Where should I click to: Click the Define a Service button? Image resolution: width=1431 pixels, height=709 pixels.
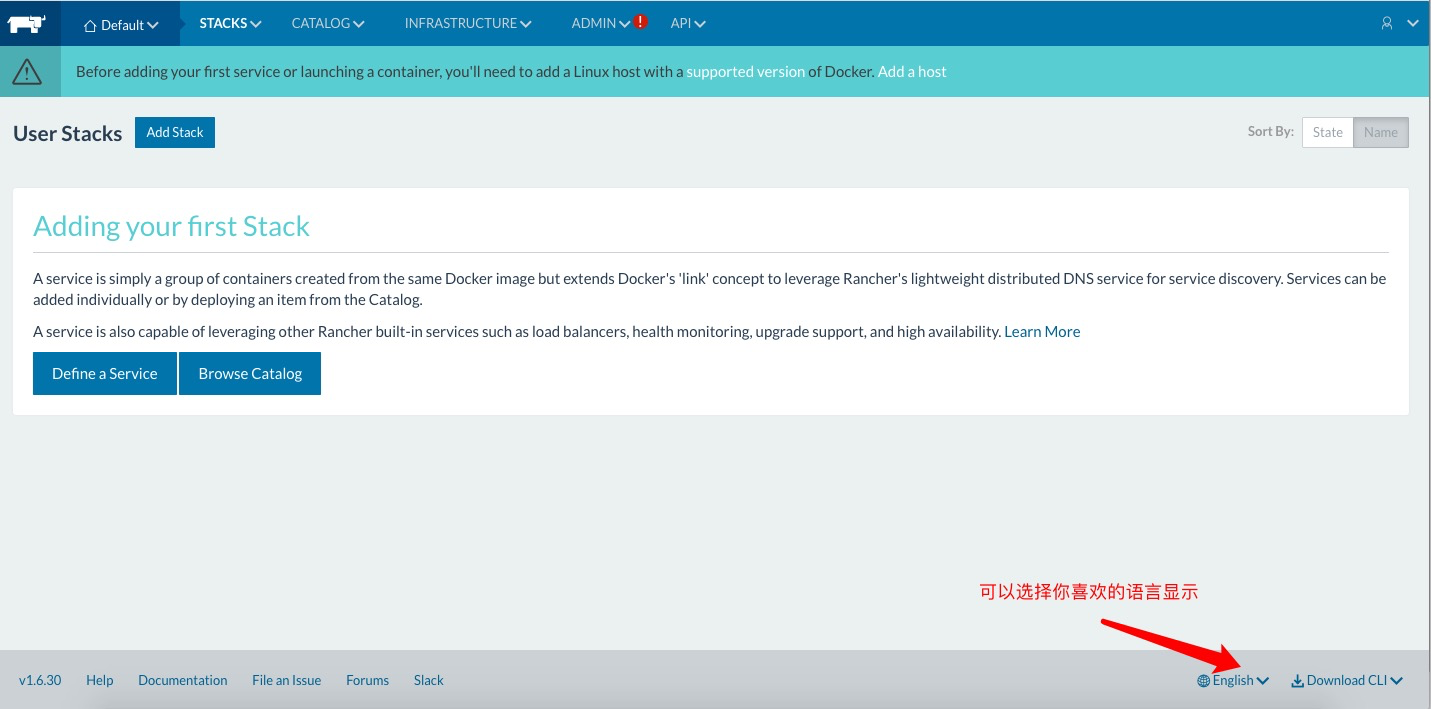[x=105, y=373]
